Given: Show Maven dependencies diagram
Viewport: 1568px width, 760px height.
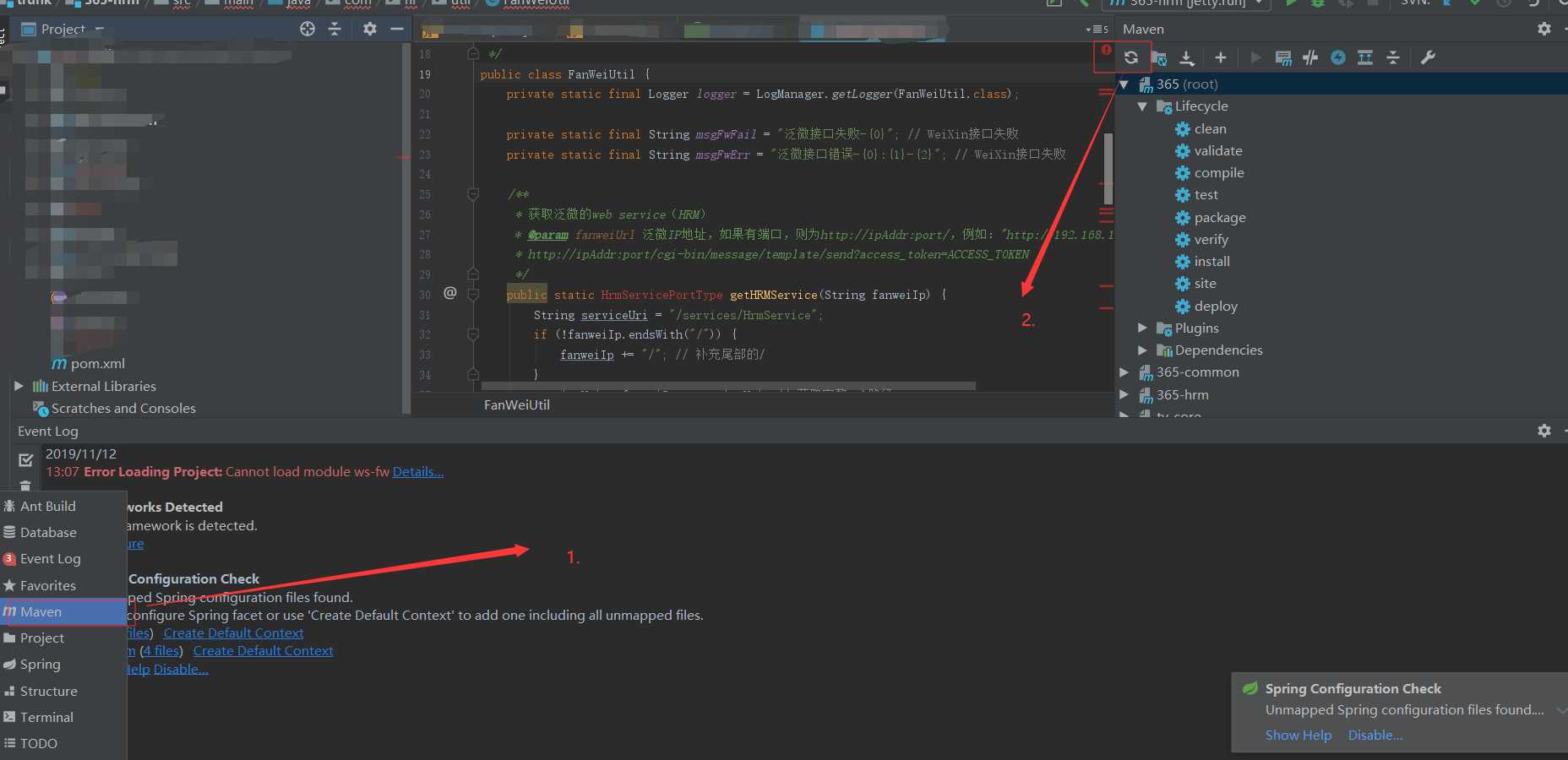Looking at the screenshot, I should tap(1365, 57).
